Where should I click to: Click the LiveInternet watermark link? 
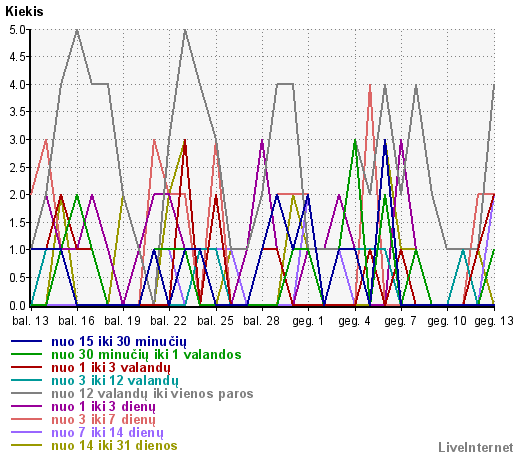coord(476,447)
